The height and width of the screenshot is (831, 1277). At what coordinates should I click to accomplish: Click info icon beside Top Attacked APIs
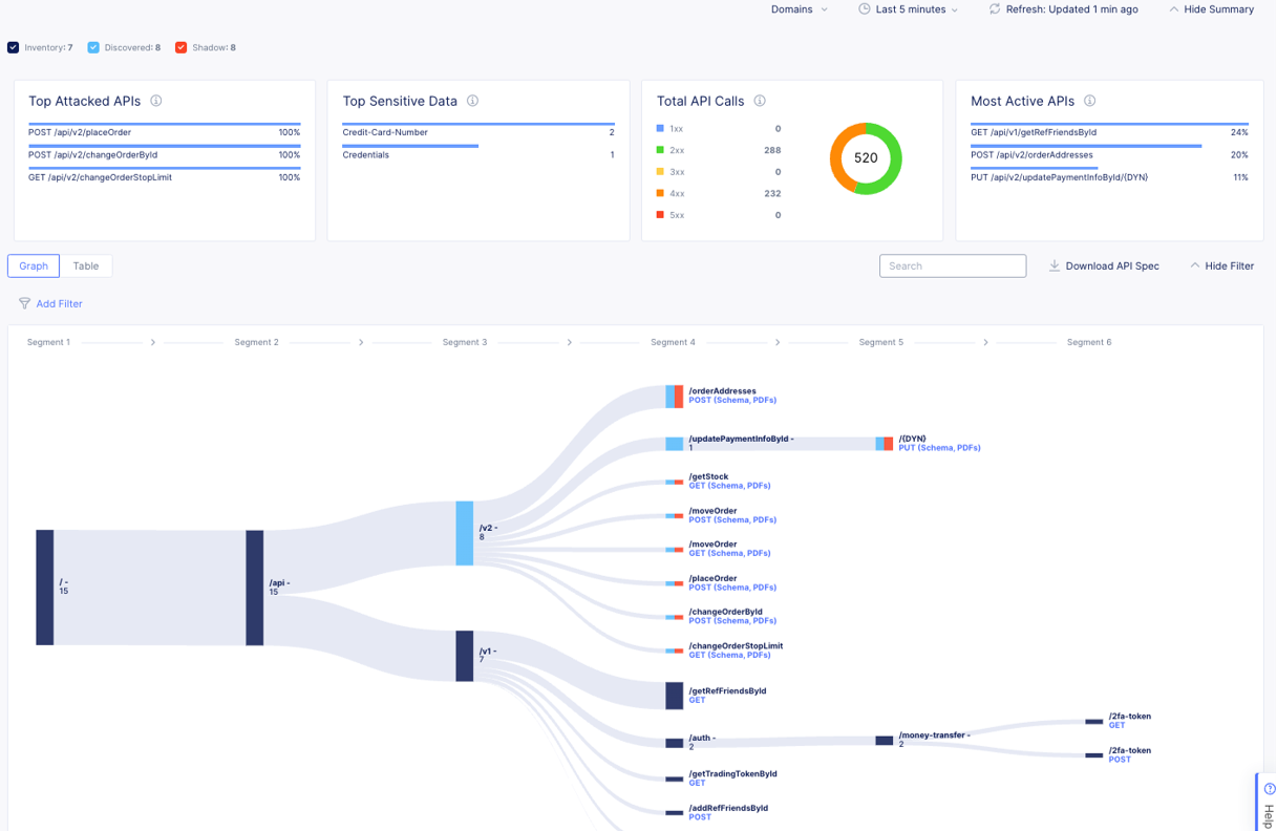pyautogui.click(x=156, y=101)
